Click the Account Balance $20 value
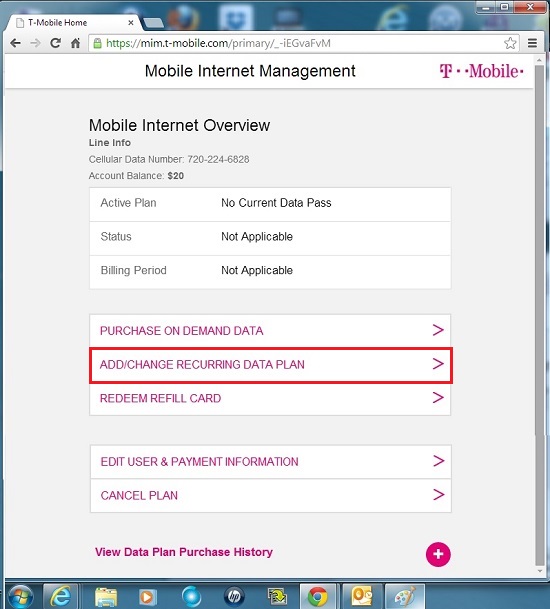Image resolution: width=550 pixels, height=609 pixels. pyautogui.click(x=176, y=176)
